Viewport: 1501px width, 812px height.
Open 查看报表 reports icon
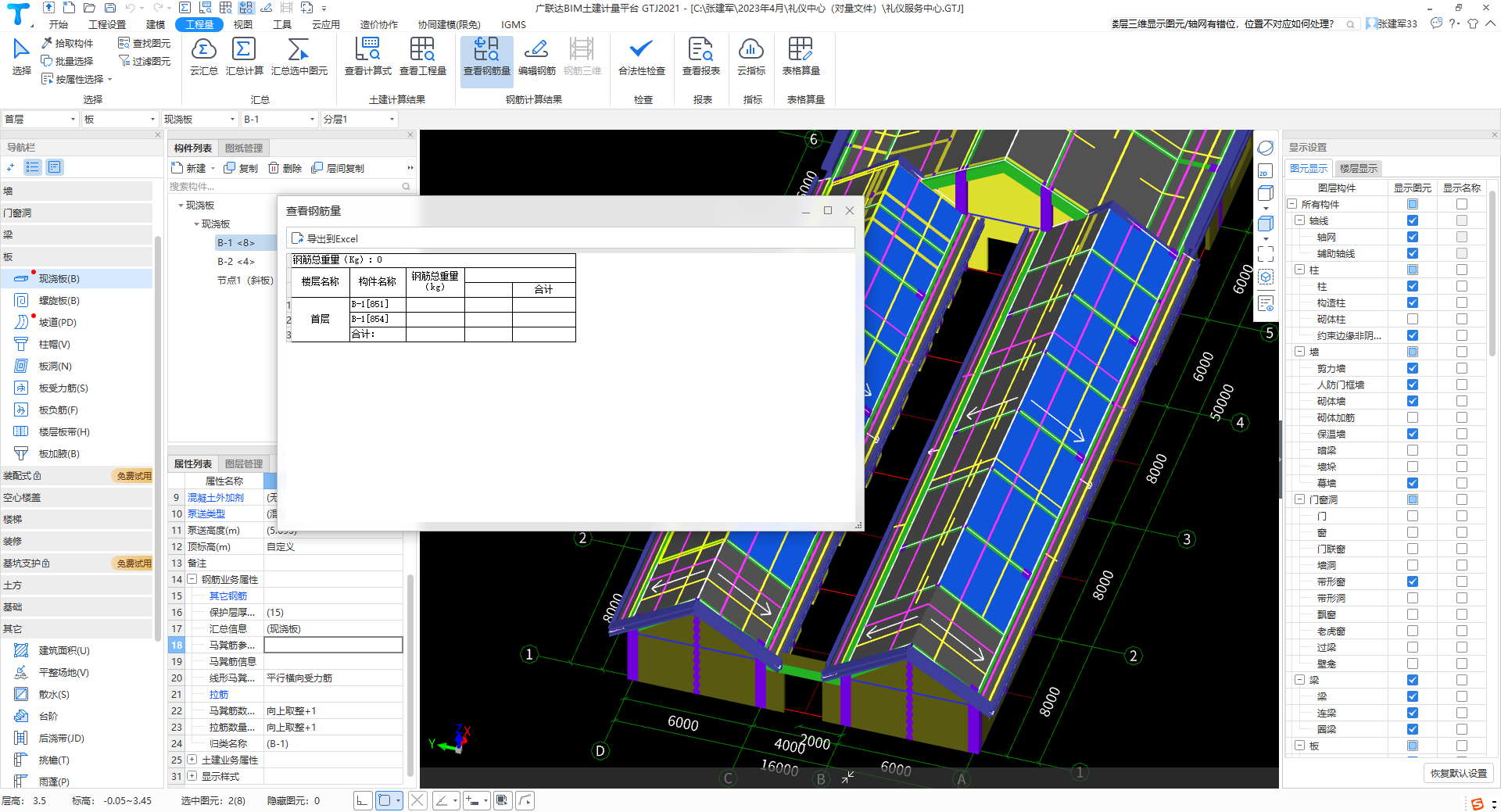tap(700, 50)
